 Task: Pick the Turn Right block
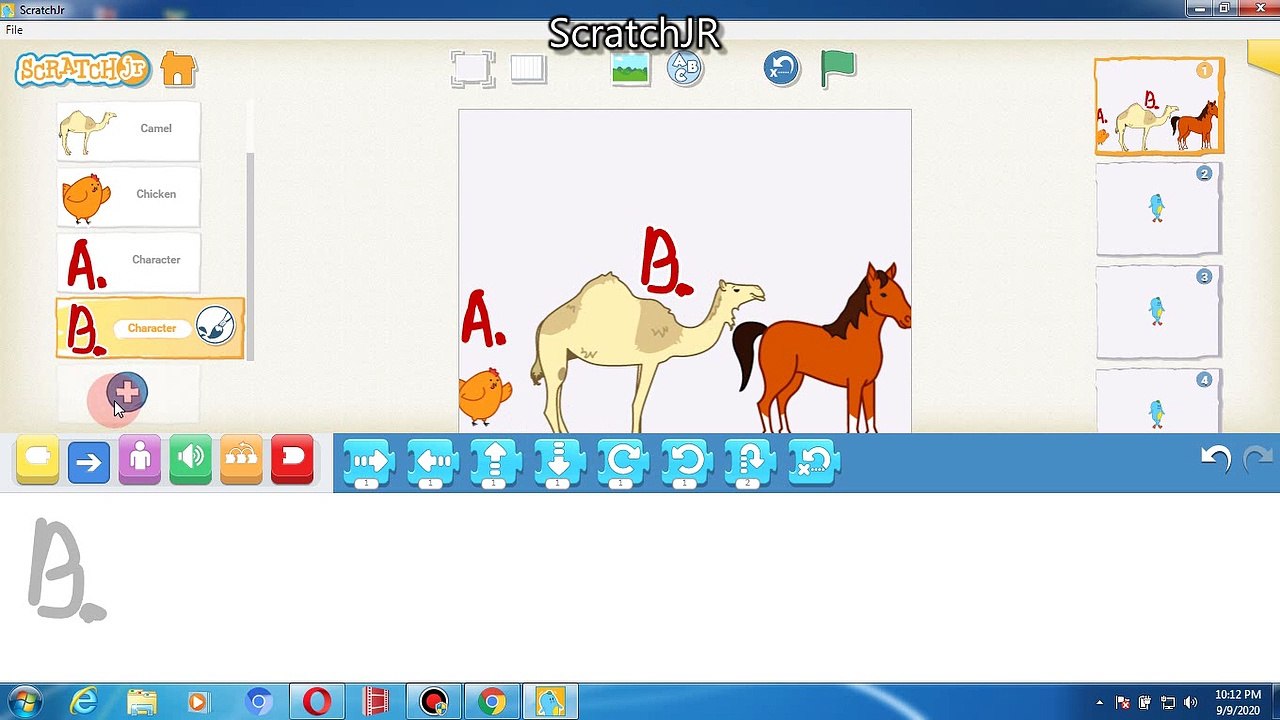(x=622, y=463)
